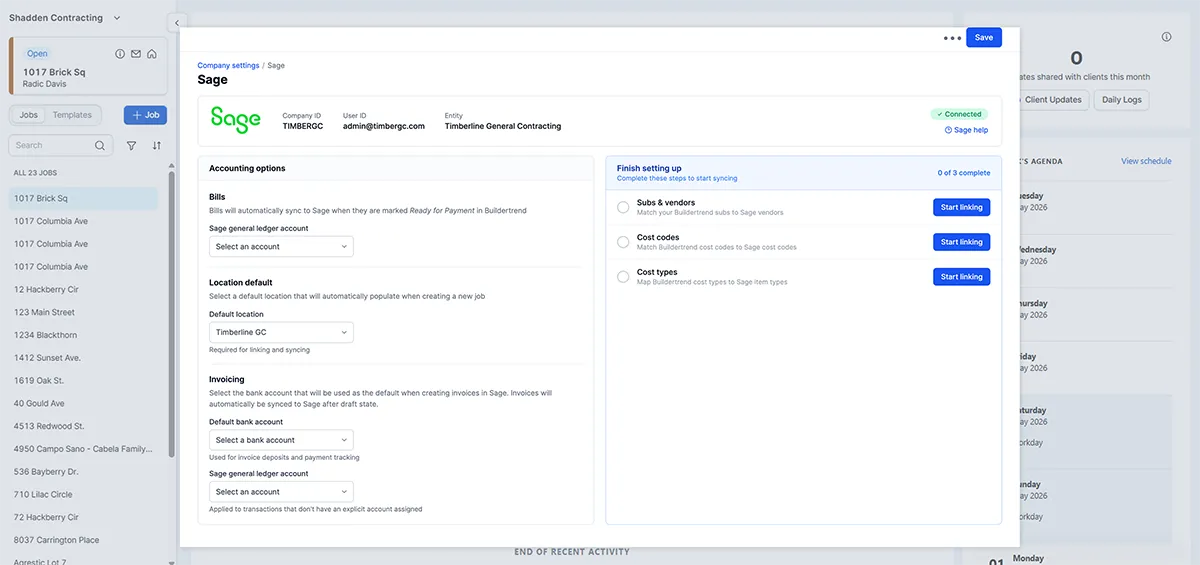This screenshot has width=1200, height=565.
Task: Click the 'TIMBERGC' company ID
Action: 302,126
